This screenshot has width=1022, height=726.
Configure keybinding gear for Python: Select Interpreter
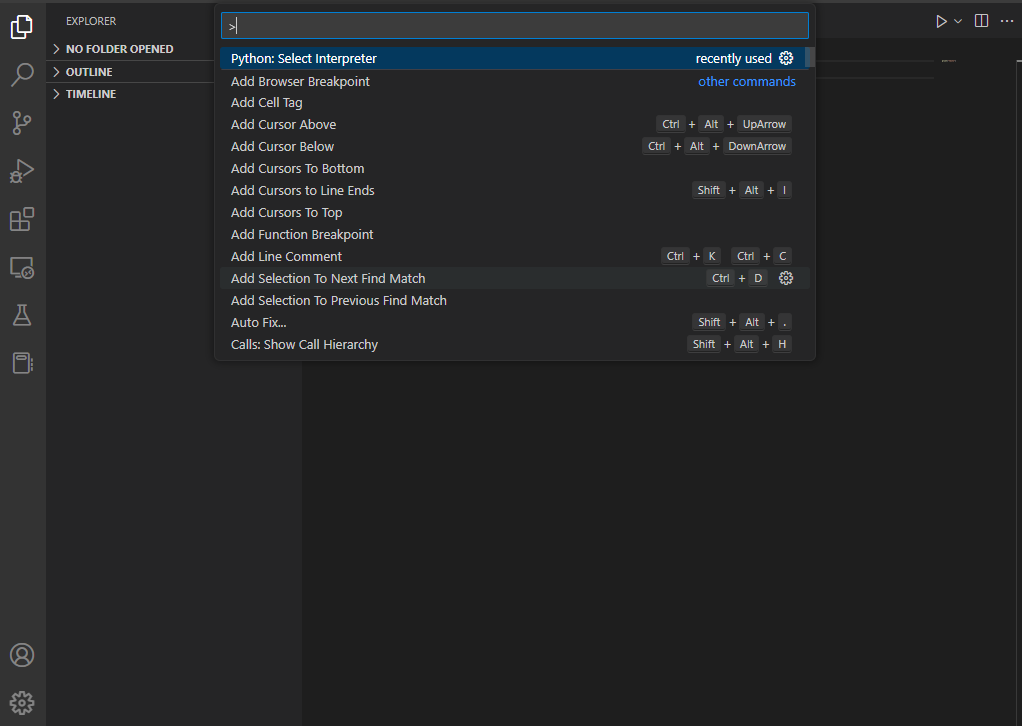pos(786,58)
